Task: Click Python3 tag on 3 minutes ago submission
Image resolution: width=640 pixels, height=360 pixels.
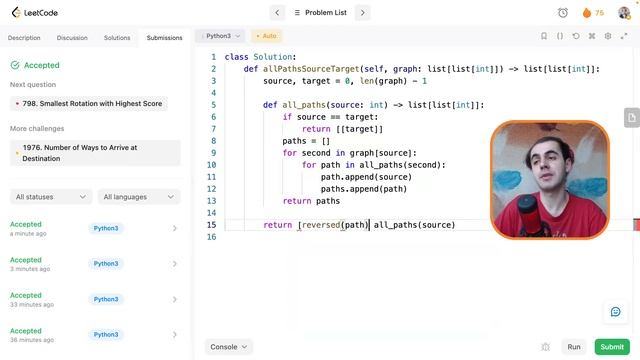Action: click(106, 264)
